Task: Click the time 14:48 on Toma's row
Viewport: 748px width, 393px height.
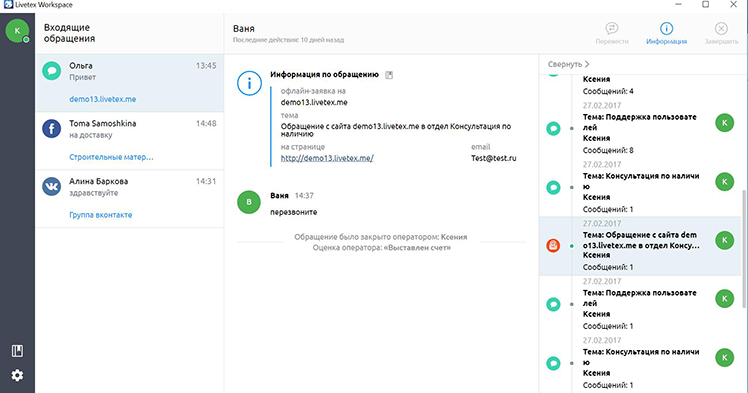Action: pos(206,124)
